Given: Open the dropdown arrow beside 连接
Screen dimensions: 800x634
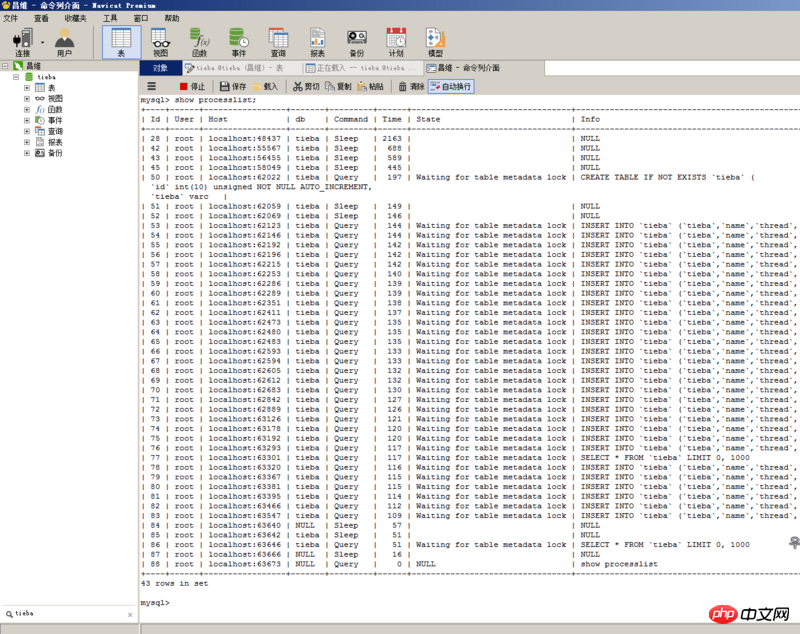Looking at the screenshot, I should 42,42.
